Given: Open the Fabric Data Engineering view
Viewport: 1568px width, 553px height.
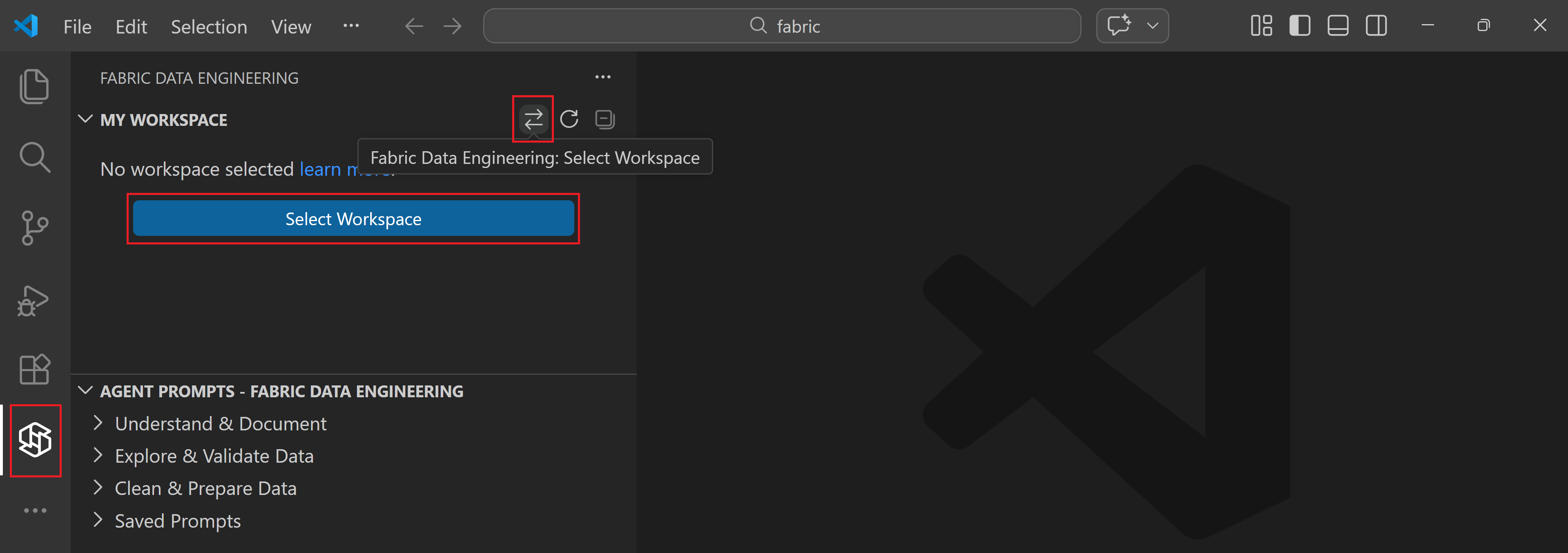Looking at the screenshot, I should pyautogui.click(x=35, y=440).
